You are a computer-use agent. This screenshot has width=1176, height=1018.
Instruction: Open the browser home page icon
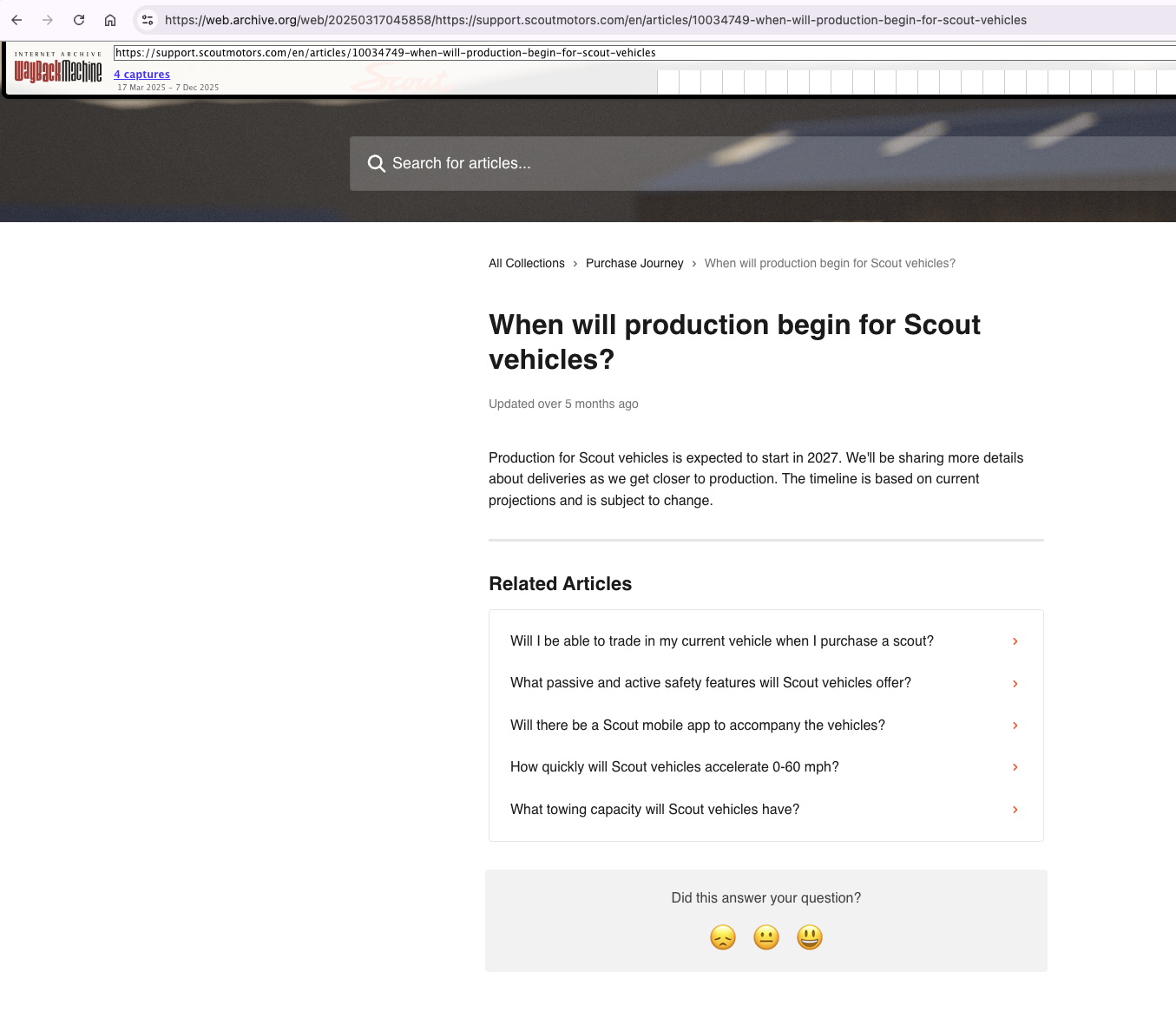click(110, 20)
